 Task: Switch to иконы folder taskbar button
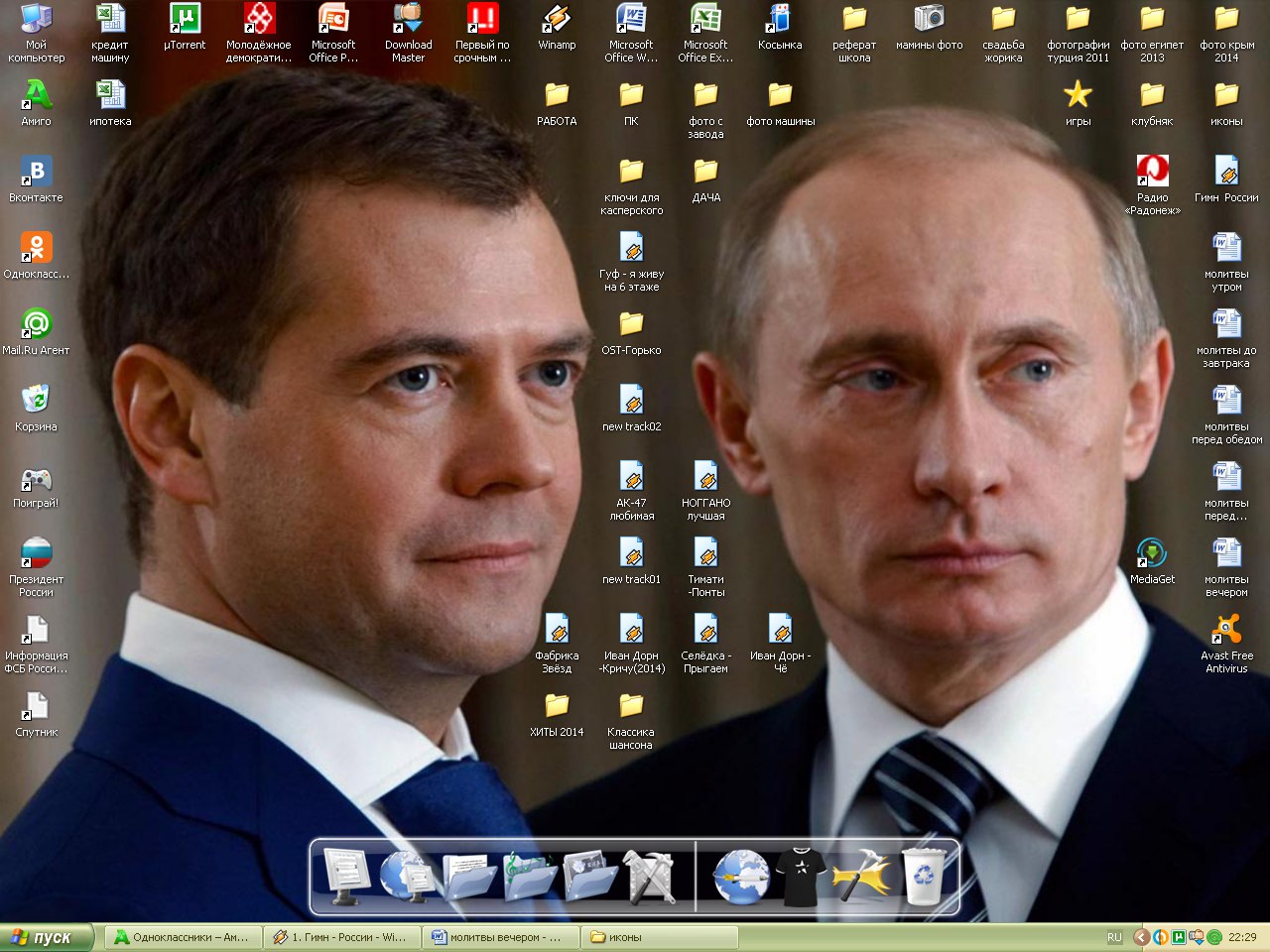pos(659,937)
